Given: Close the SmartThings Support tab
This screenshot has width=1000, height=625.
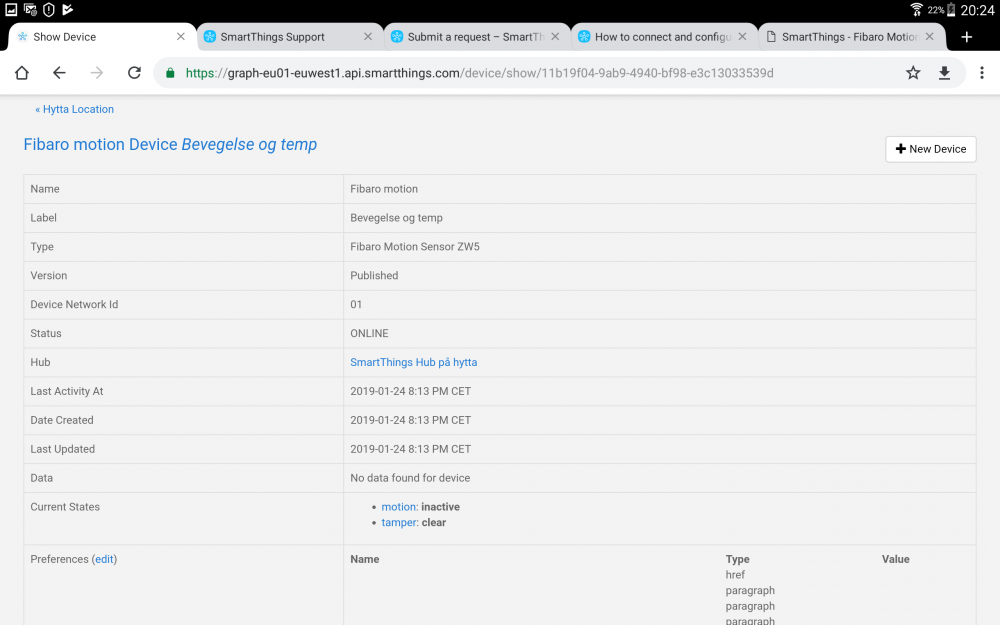Looking at the screenshot, I should [x=368, y=37].
